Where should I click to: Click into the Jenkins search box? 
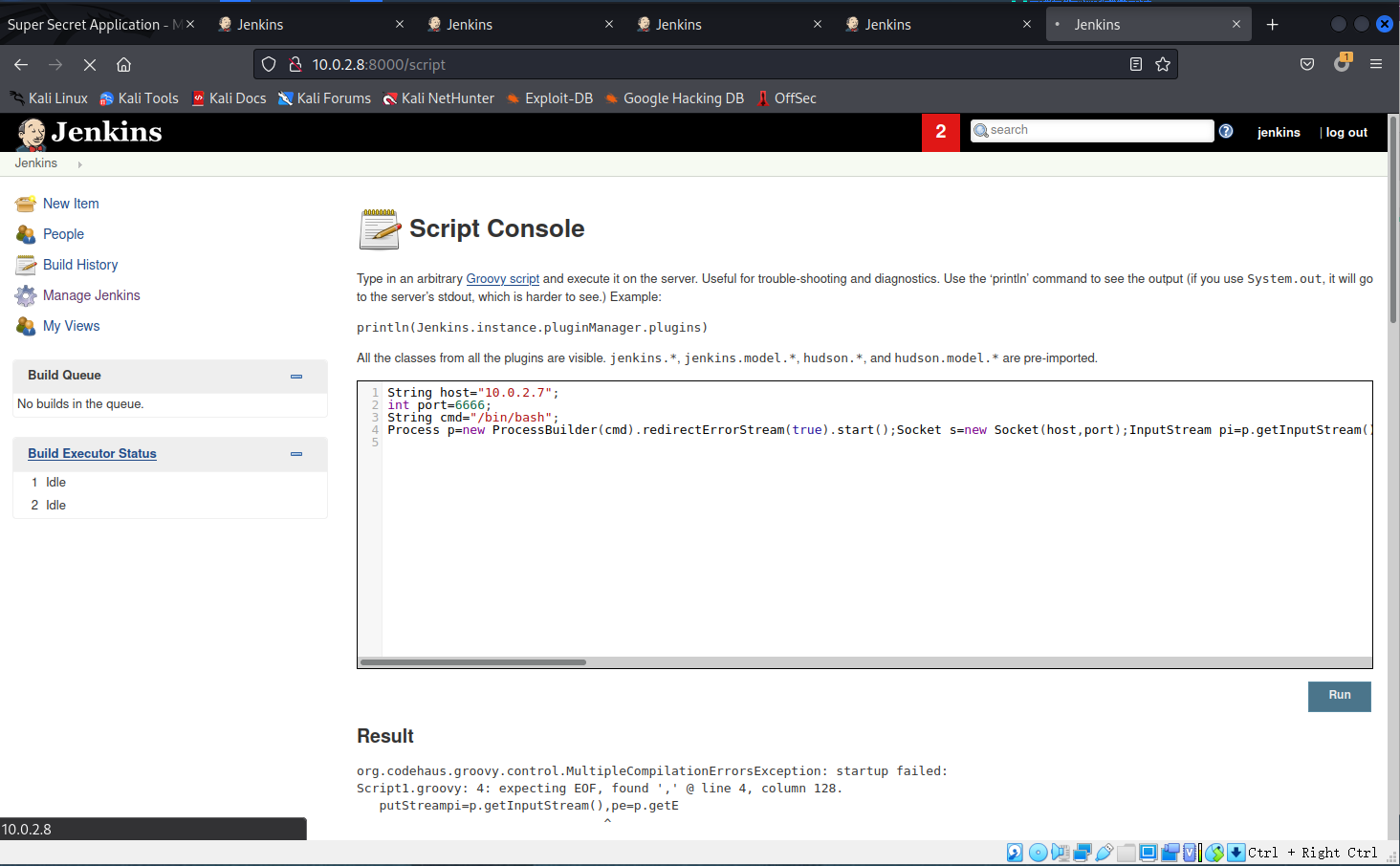1092,131
